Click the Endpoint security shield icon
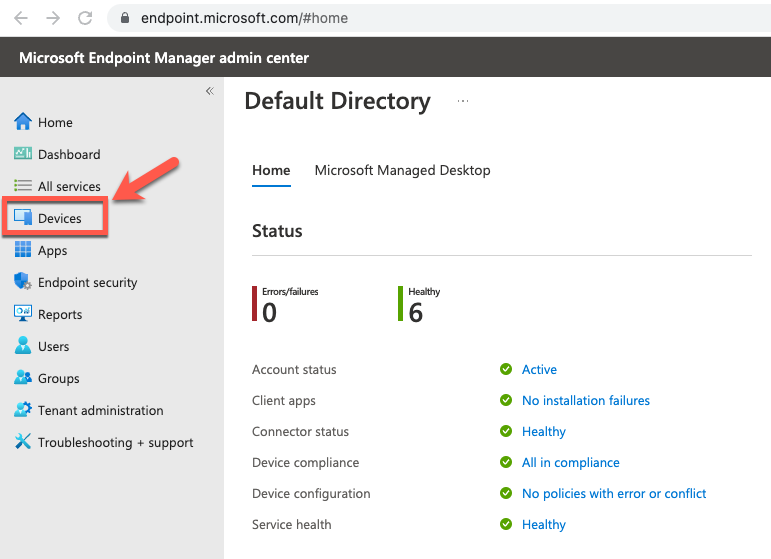The image size is (771, 559). tap(23, 281)
